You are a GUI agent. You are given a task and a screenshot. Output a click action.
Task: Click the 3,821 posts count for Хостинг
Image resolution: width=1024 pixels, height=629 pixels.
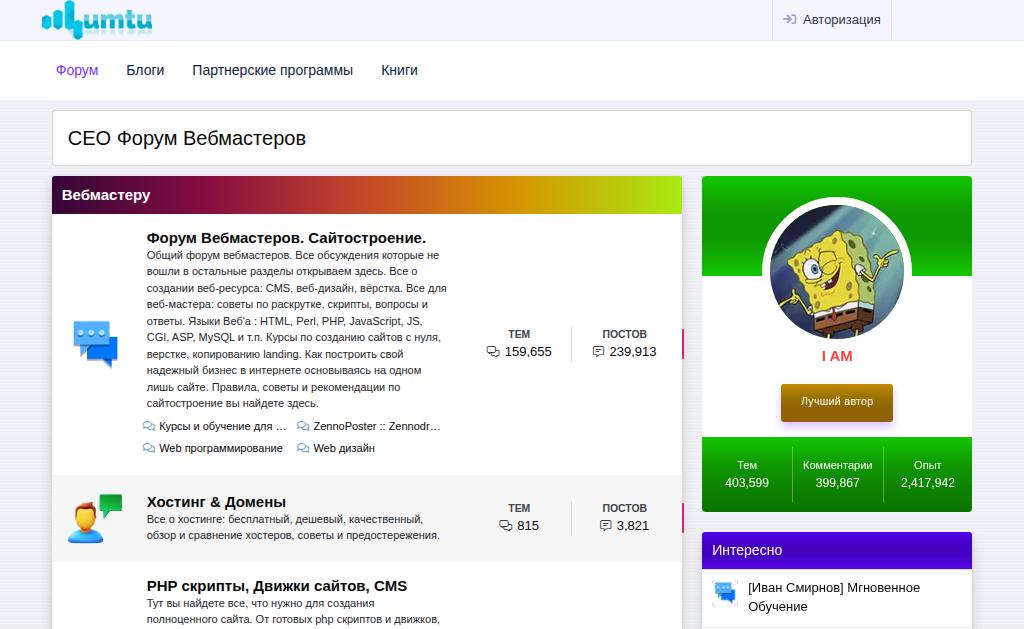[633, 525]
